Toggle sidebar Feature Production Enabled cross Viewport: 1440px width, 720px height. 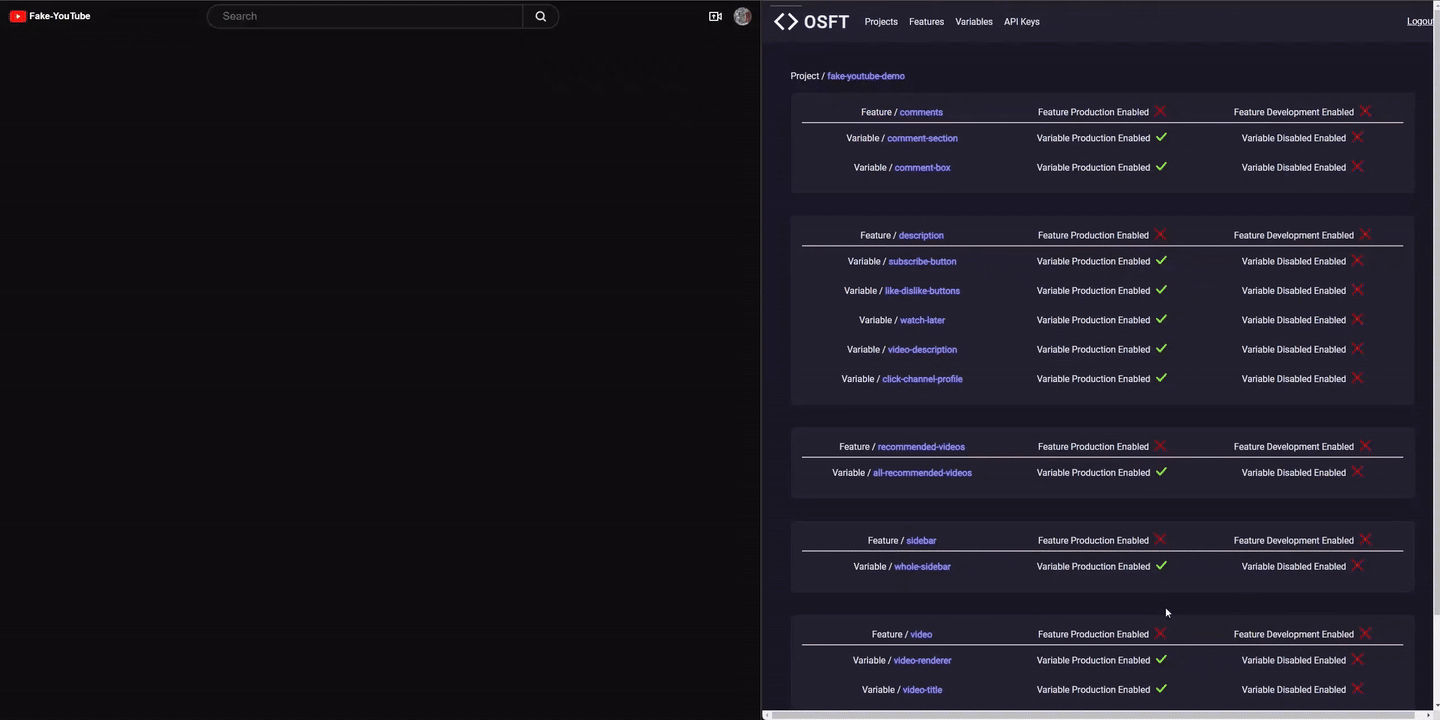click(x=1160, y=539)
